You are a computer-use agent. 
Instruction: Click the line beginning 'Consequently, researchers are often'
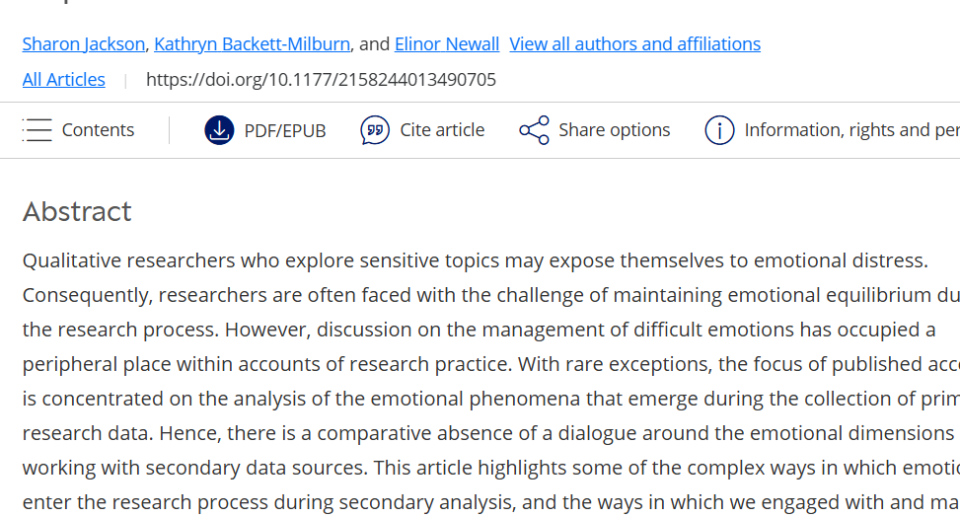pyautogui.click(x=491, y=295)
